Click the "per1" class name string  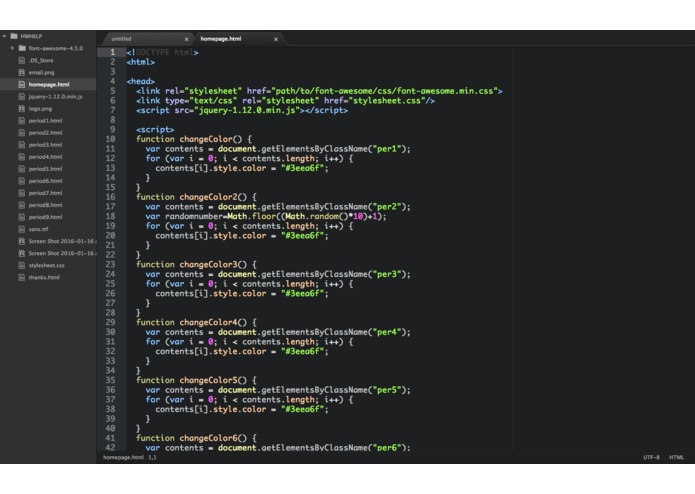(389, 149)
